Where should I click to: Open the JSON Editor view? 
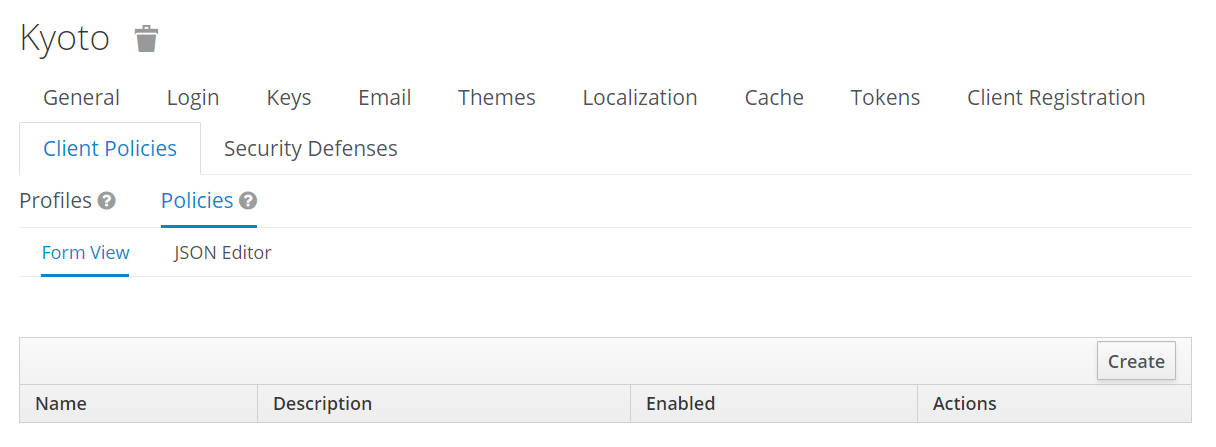pyautogui.click(x=223, y=252)
